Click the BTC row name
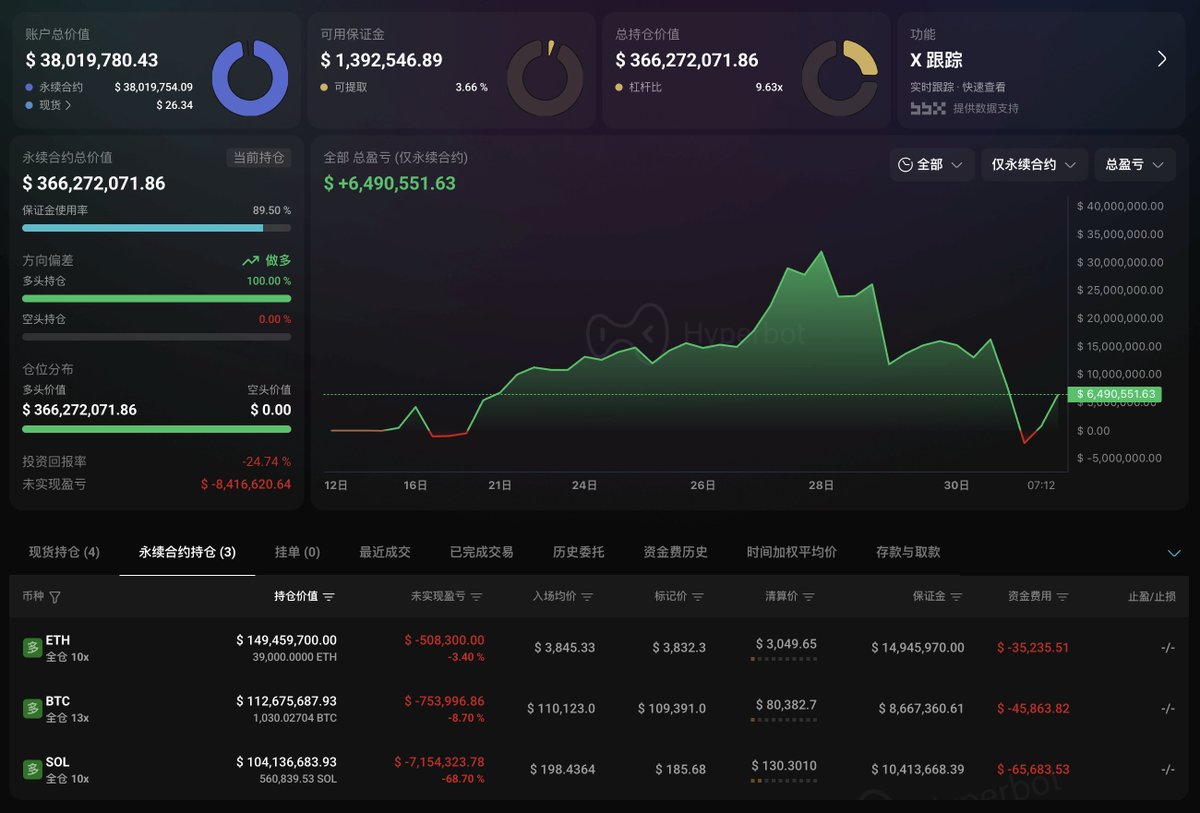 58,701
